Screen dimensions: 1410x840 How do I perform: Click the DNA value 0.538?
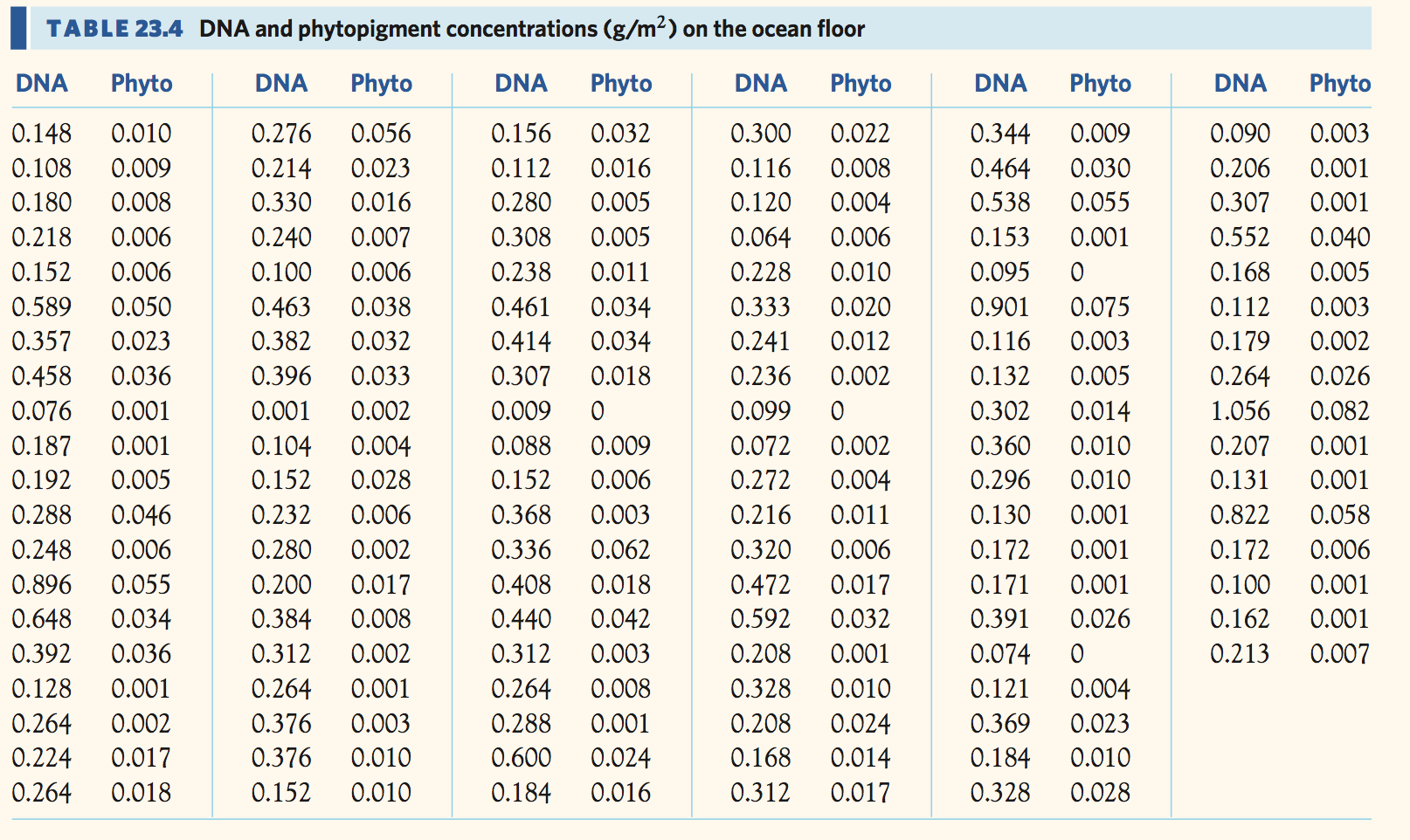(x=999, y=203)
